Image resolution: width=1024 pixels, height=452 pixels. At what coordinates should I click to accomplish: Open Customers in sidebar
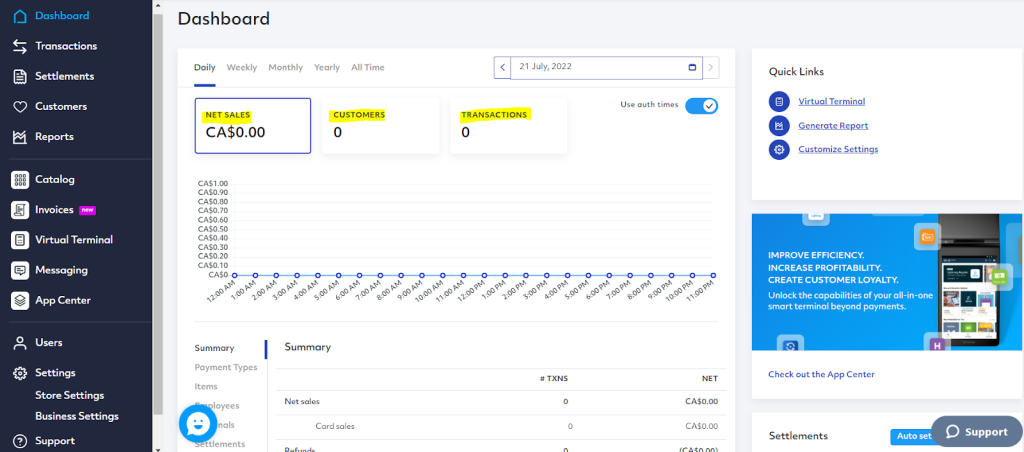[61, 106]
